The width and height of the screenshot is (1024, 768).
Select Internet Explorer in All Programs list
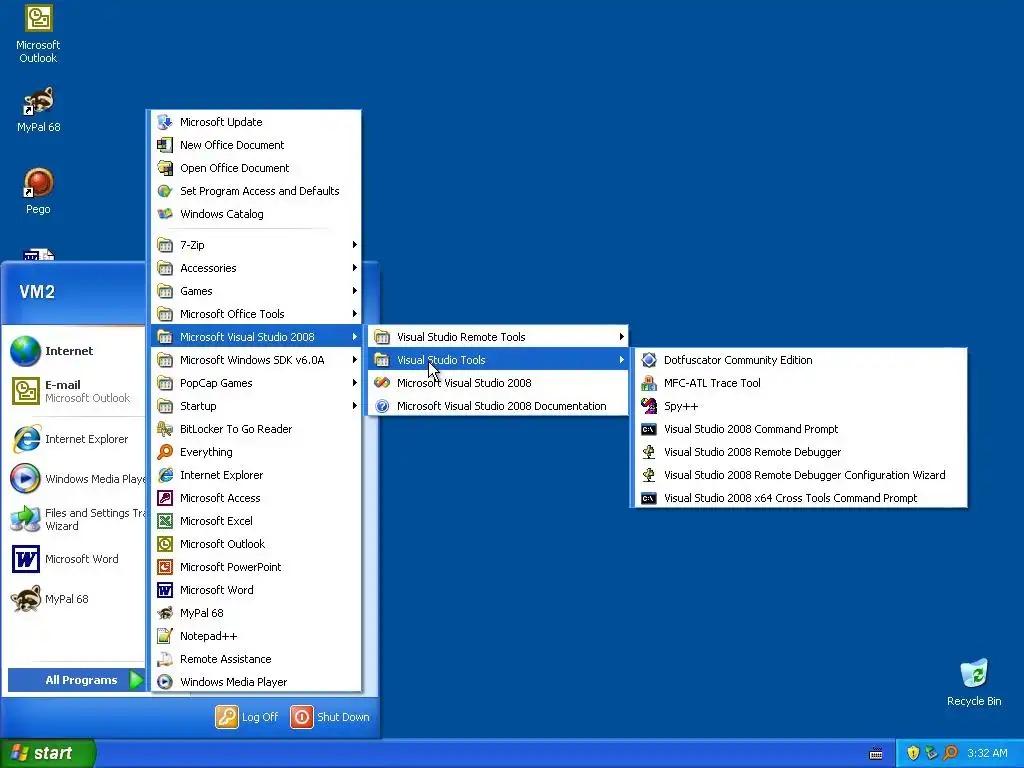[256, 475]
